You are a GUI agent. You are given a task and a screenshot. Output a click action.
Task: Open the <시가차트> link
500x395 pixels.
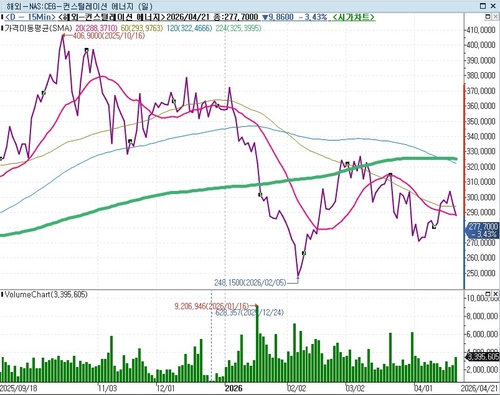coord(354,17)
